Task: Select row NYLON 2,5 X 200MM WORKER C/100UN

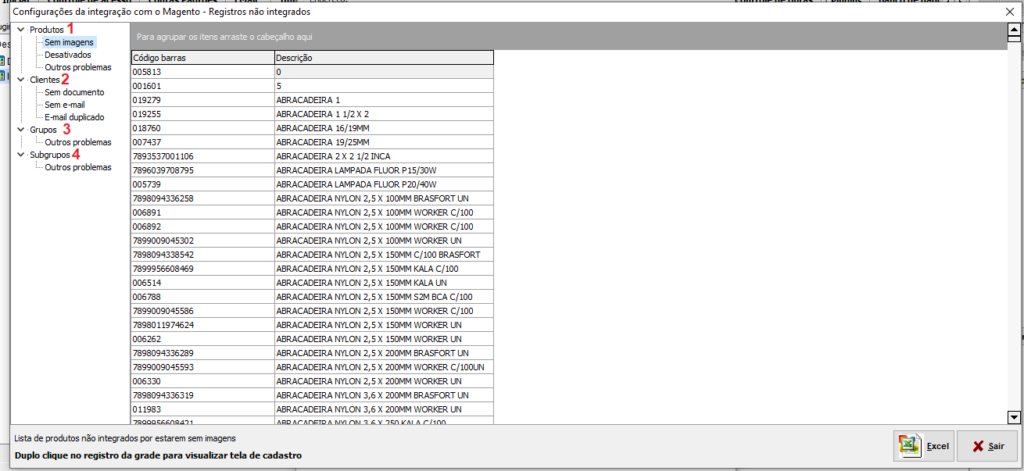Action: (312, 367)
